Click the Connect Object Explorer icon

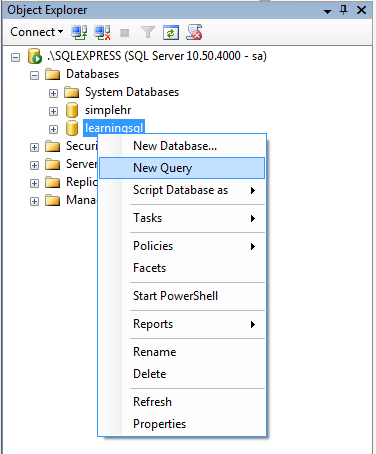79,33
